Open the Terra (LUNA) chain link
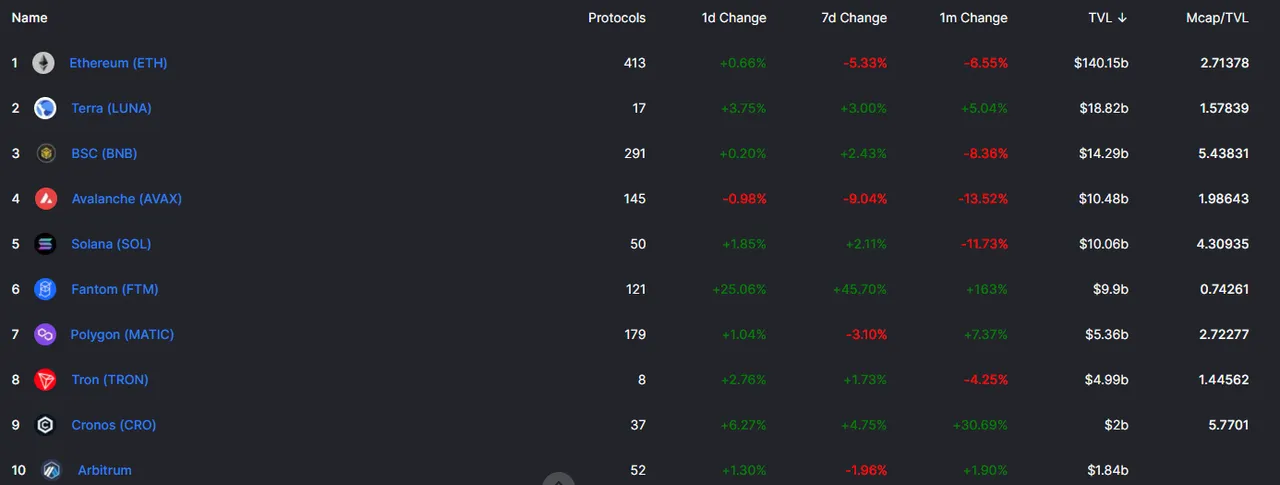 coord(111,108)
